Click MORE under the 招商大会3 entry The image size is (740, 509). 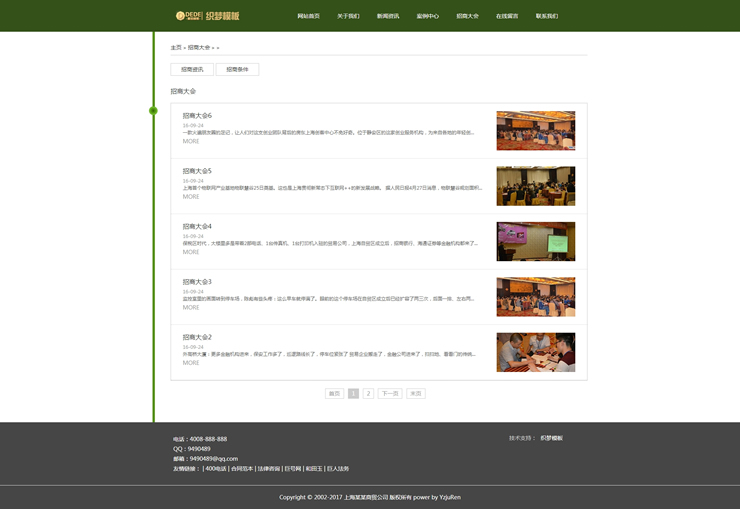click(x=191, y=307)
